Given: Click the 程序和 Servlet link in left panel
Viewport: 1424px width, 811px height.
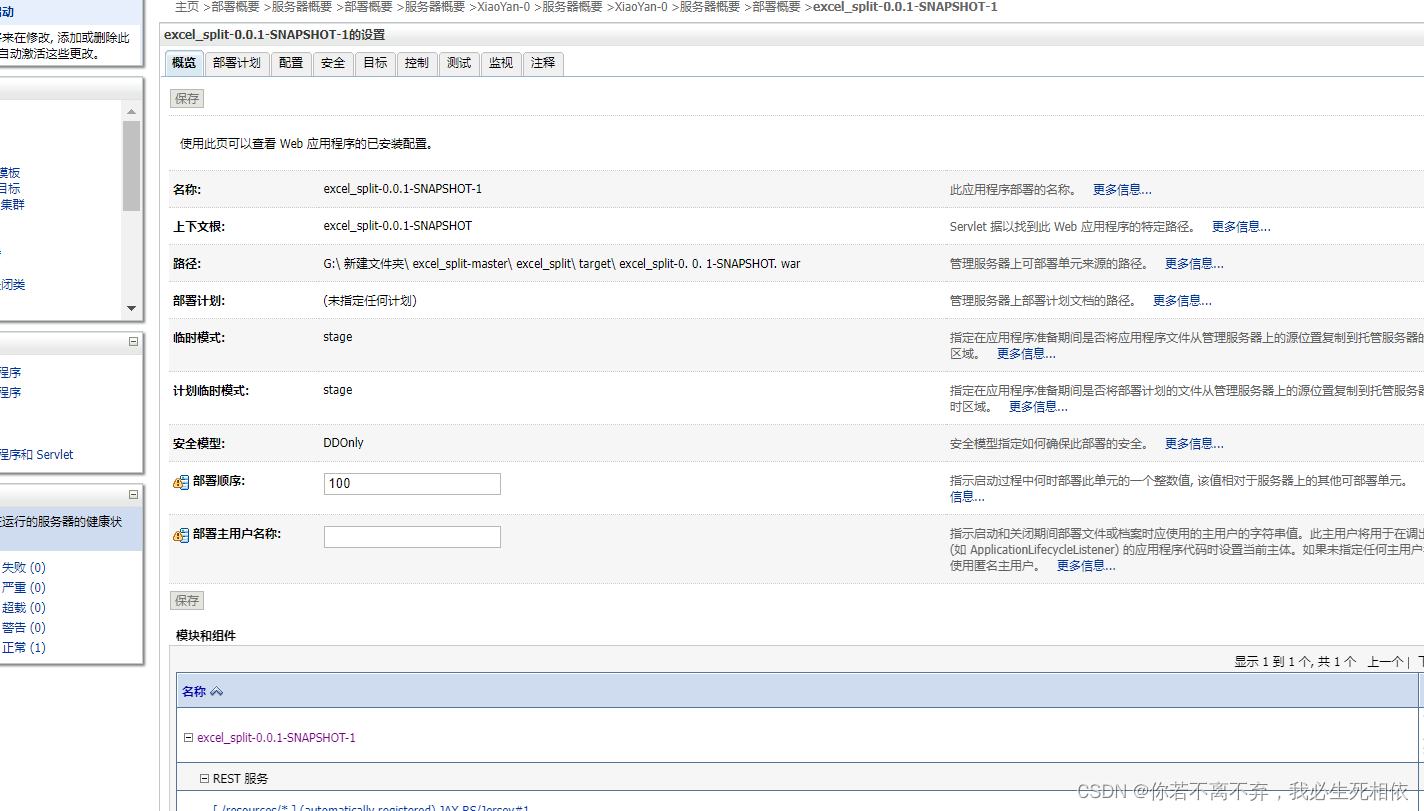Looking at the screenshot, I should [x=37, y=454].
